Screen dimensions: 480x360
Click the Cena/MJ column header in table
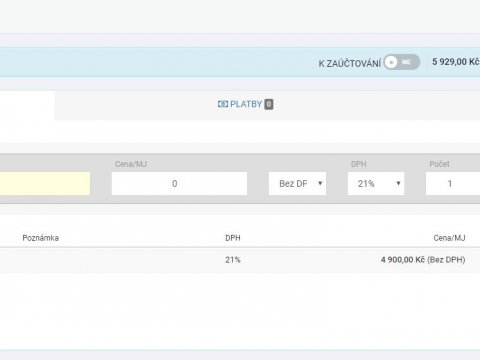point(449,238)
